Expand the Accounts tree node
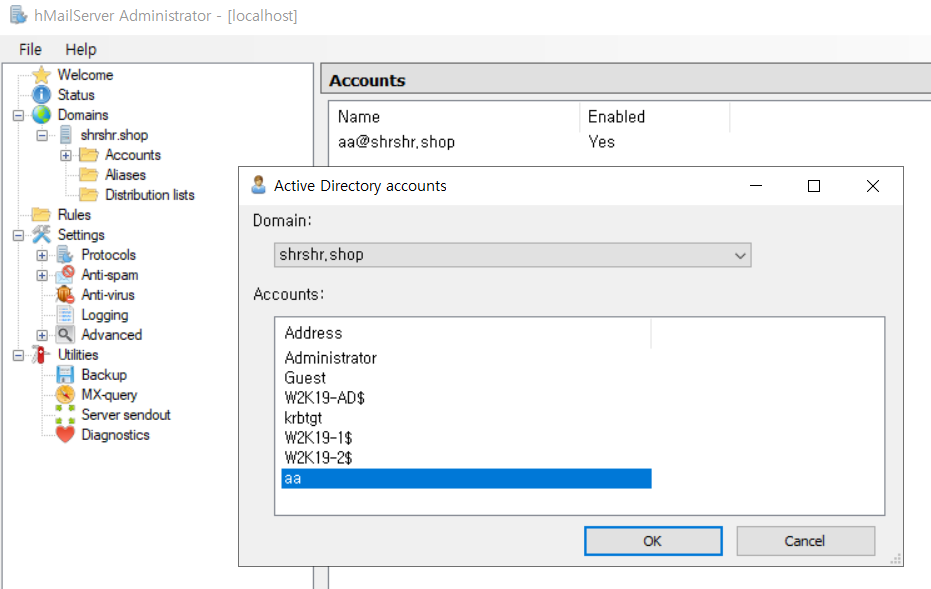931x589 pixels. coord(66,156)
